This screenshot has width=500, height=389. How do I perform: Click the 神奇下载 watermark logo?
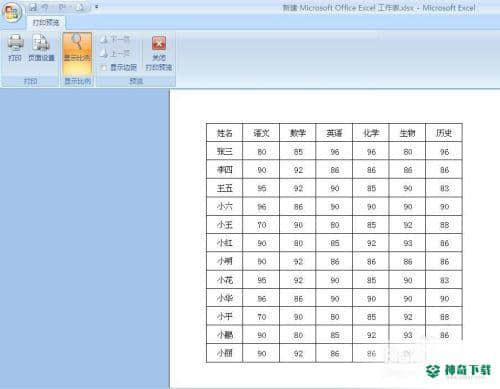coord(459,371)
